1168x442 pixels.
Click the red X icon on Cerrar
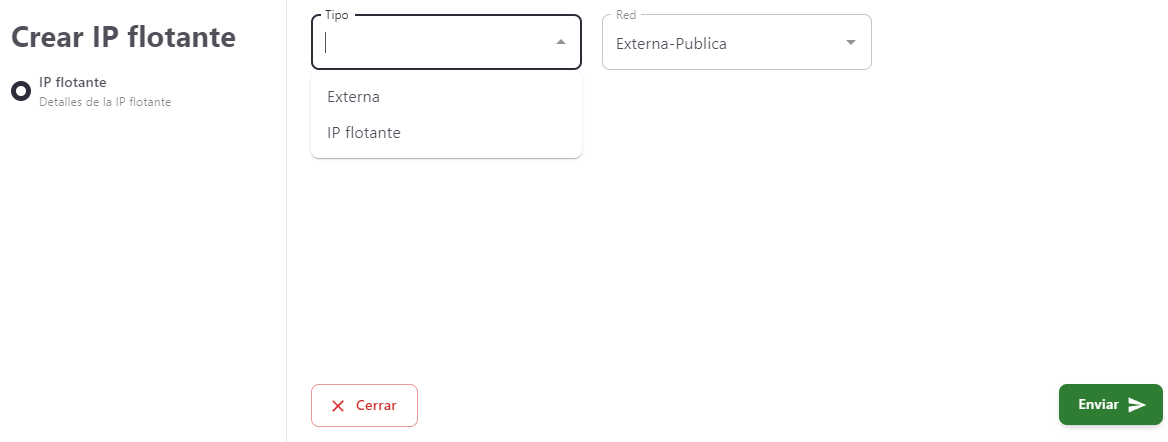(x=338, y=406)
